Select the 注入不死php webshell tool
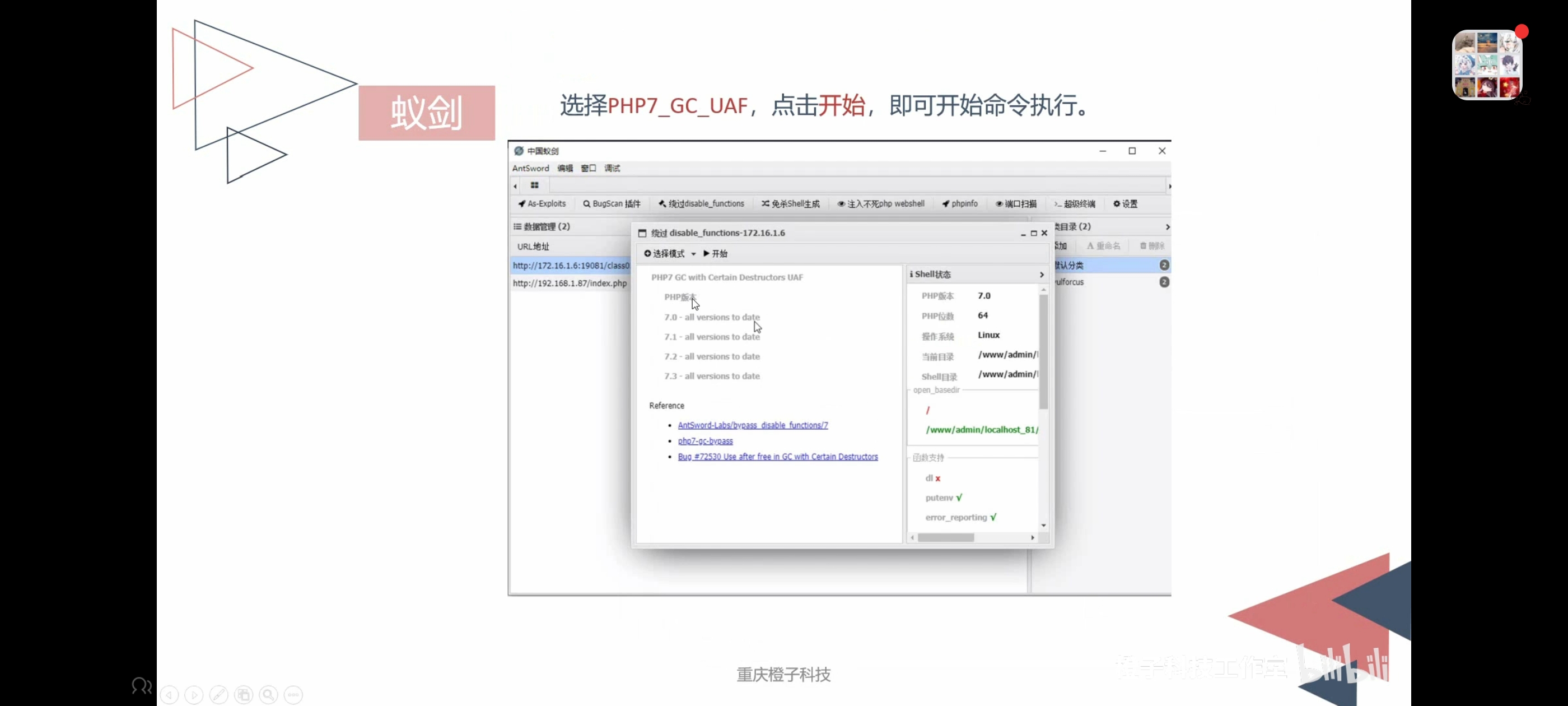The width and height of the screenshot is (1568, 706). (881, 203)
